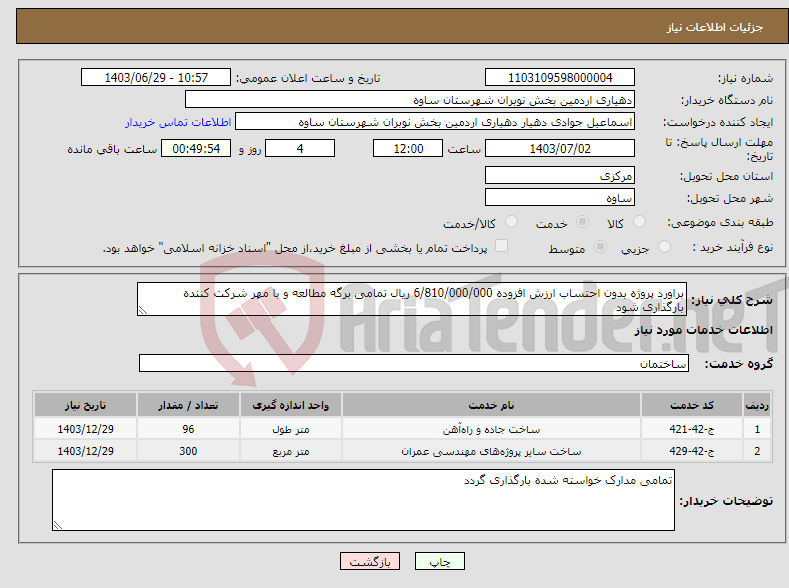Click the quantity cell 300
The width and height of the screenshot is (789, 588).
click(x=188, y=451)
